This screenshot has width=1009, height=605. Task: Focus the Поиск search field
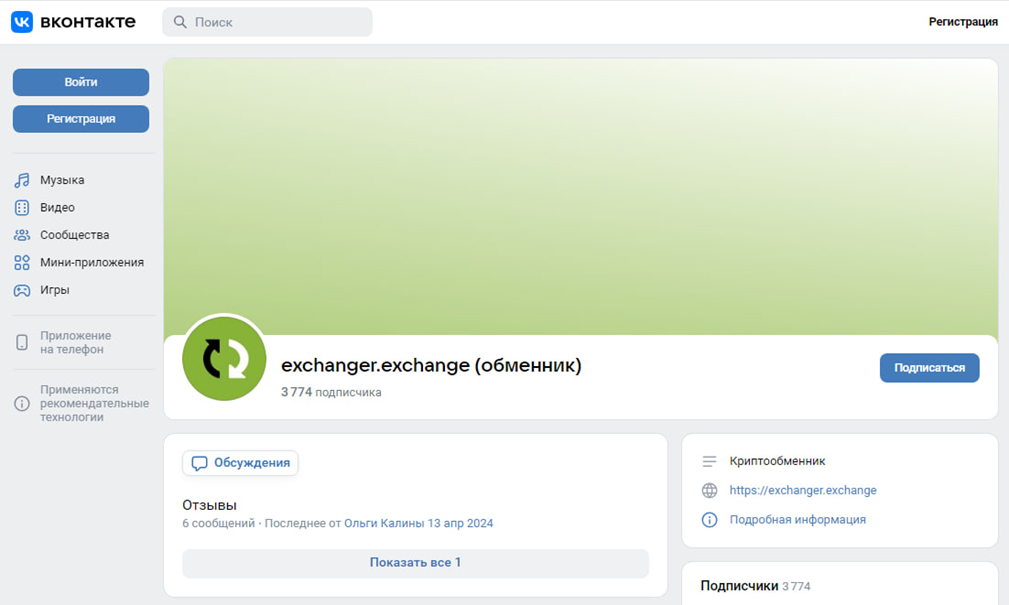click(x=267, y=22)
